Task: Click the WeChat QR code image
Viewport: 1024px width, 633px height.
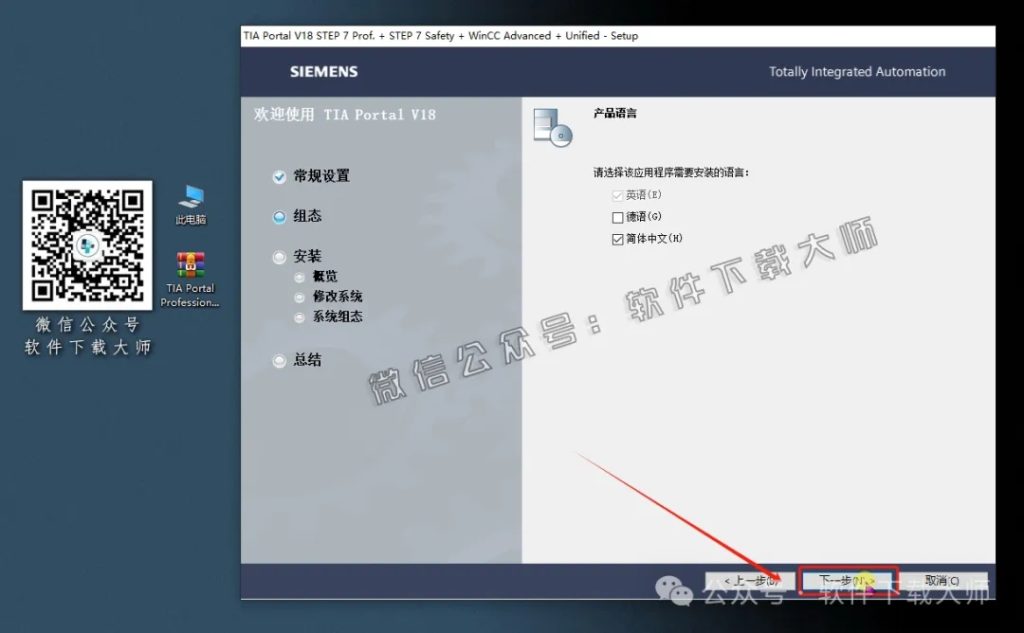Action: 85,247
